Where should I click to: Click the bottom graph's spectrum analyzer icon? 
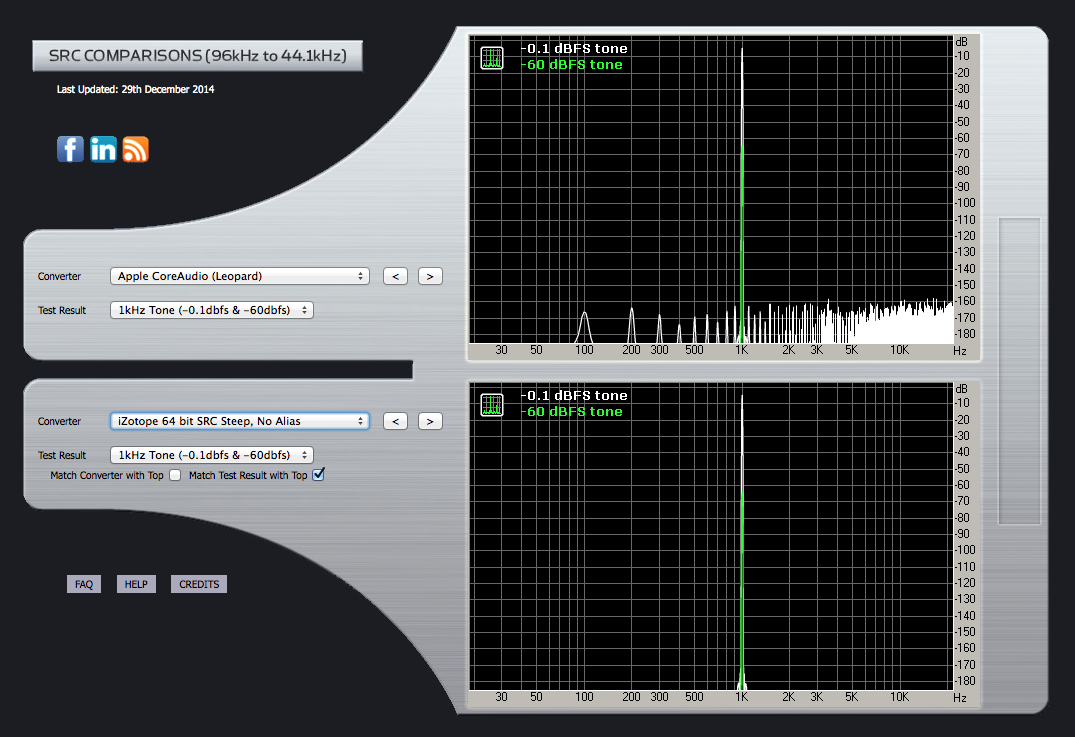click(492, 404)
